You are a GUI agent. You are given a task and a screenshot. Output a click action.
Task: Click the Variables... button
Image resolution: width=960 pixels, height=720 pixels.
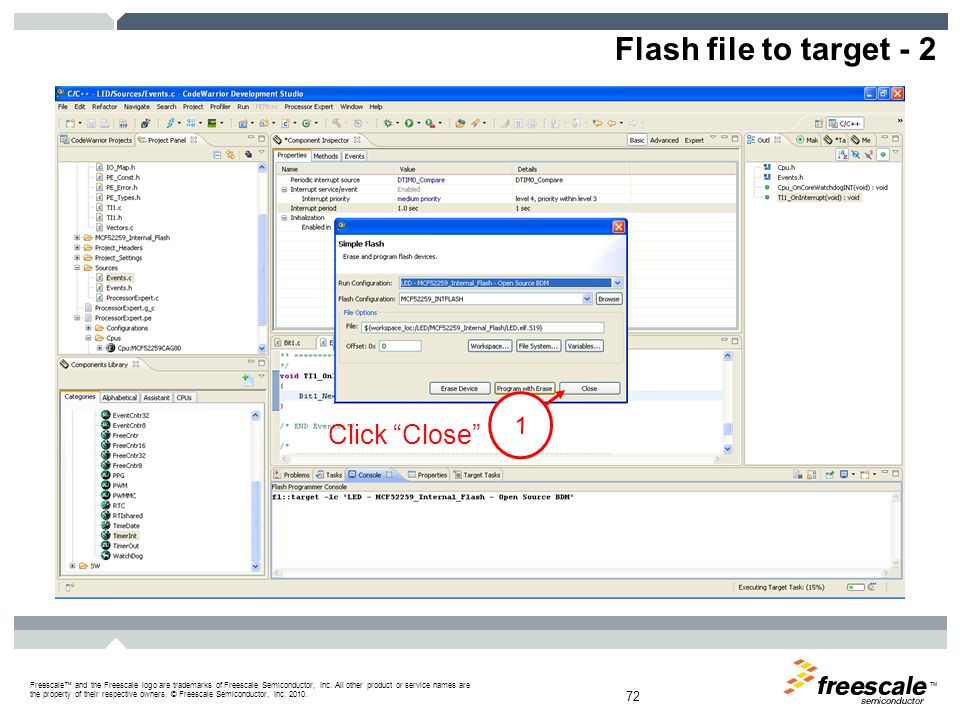tap(583, 346)
